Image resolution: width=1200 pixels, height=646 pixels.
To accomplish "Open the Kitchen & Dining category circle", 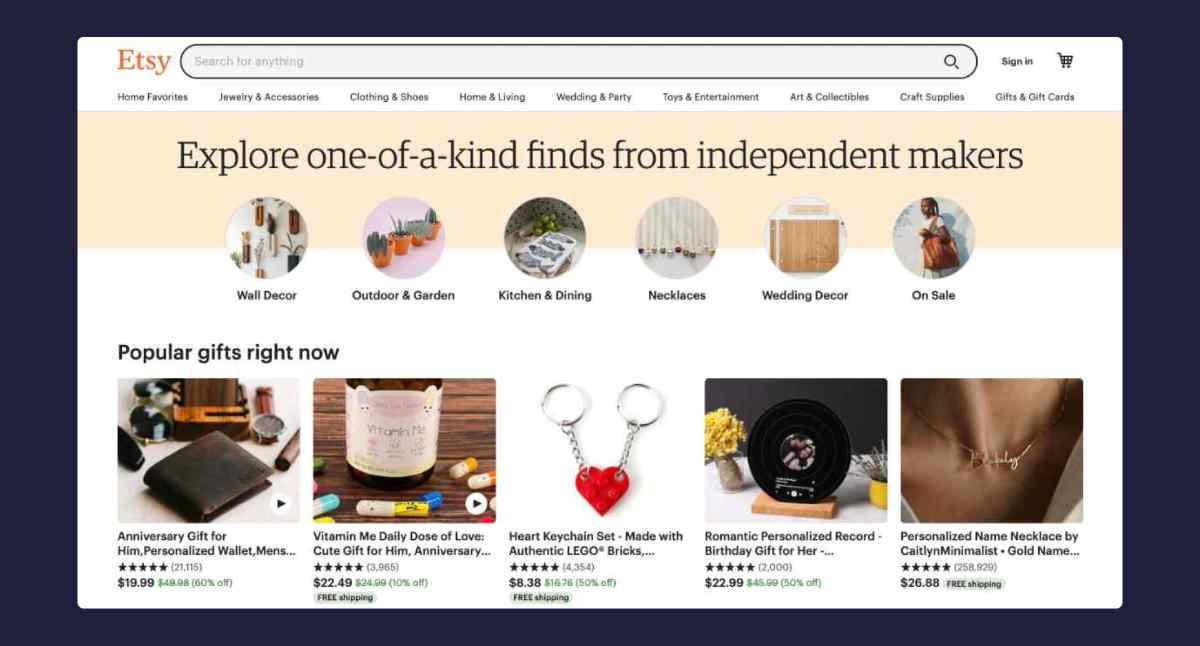I will (x=545, y=238).
